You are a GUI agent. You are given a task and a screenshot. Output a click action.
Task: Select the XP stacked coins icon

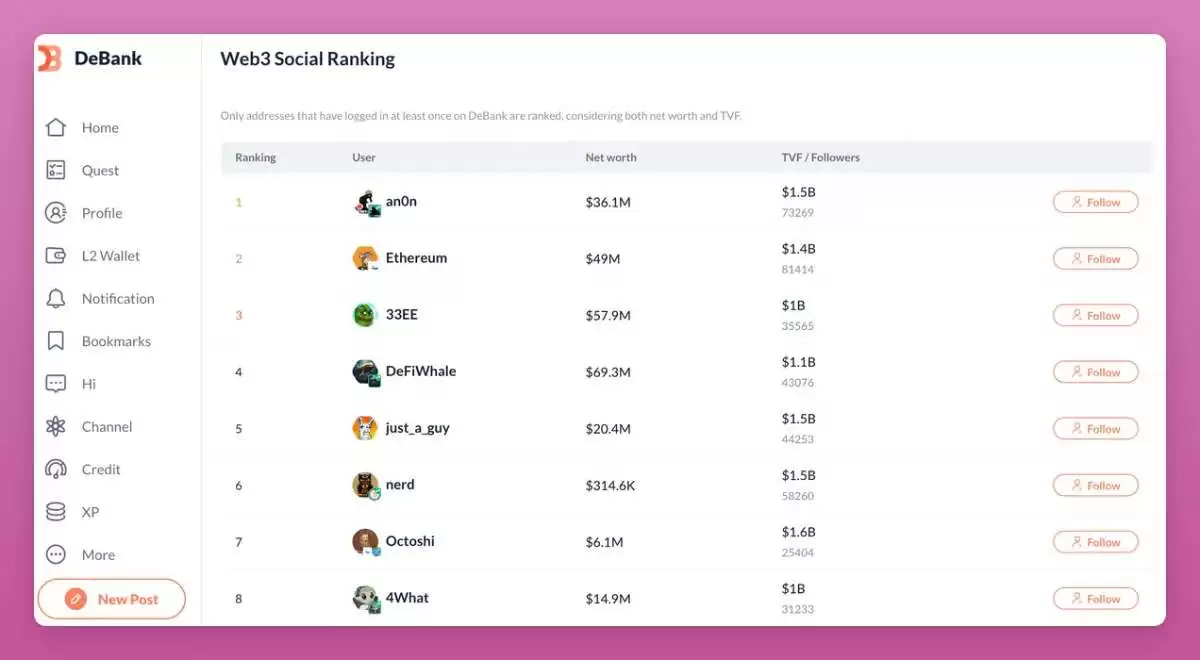[x=56, y=512]
